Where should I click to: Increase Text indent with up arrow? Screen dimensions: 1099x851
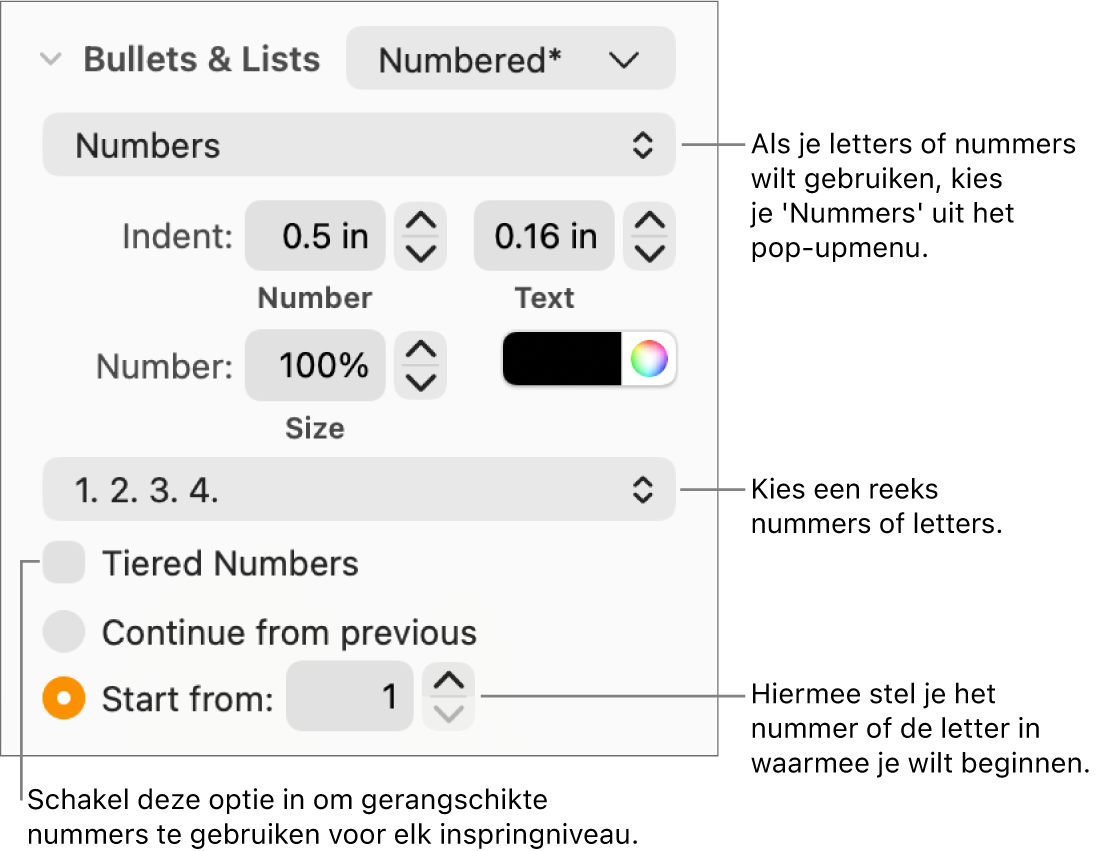coord(650,221)
